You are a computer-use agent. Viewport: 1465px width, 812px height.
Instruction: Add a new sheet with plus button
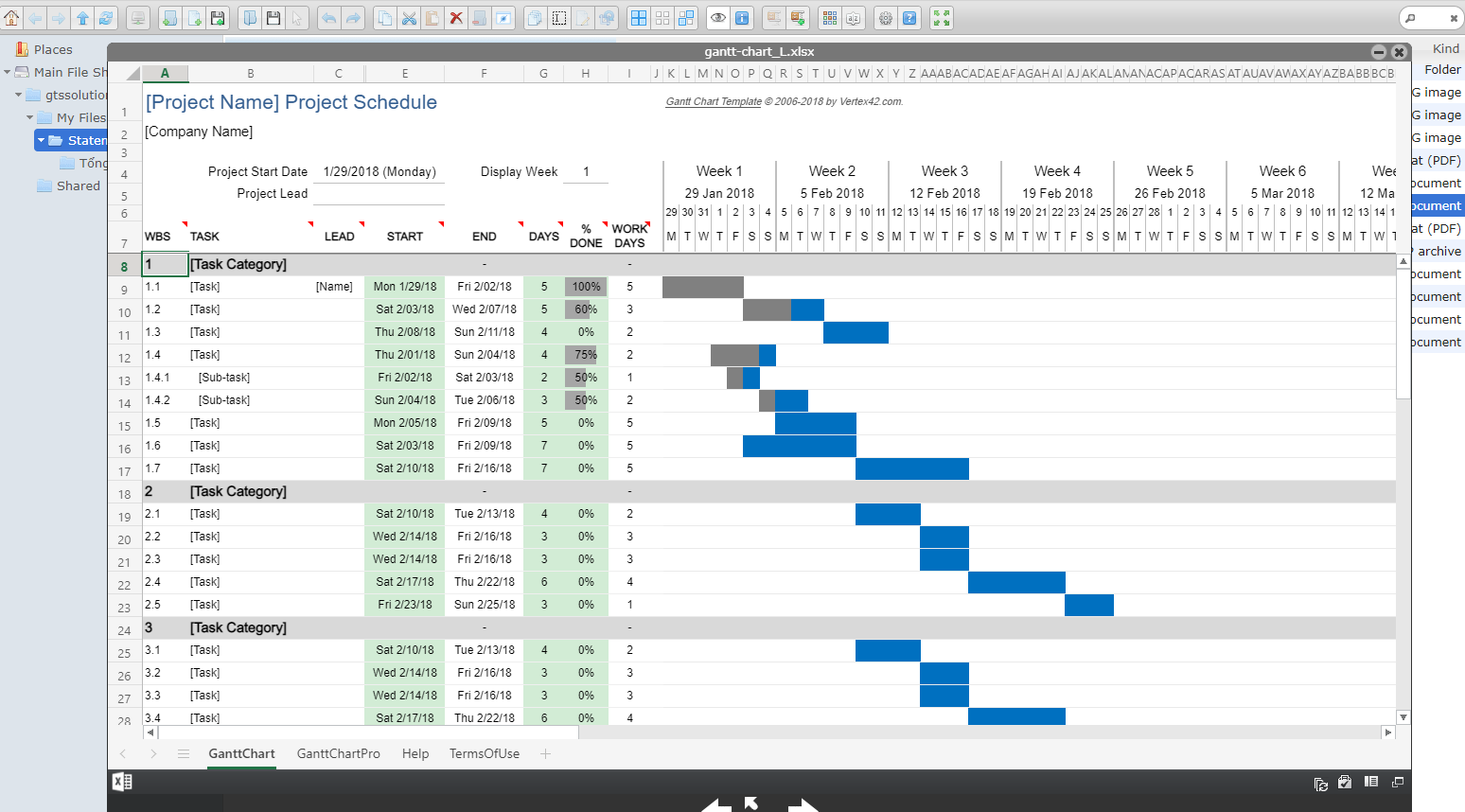545,753
